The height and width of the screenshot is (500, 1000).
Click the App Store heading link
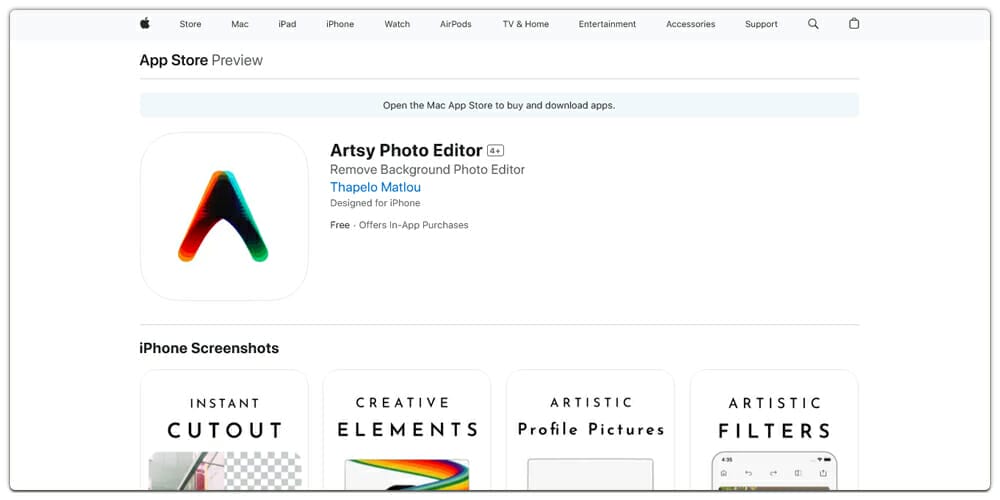pos(174,60)
